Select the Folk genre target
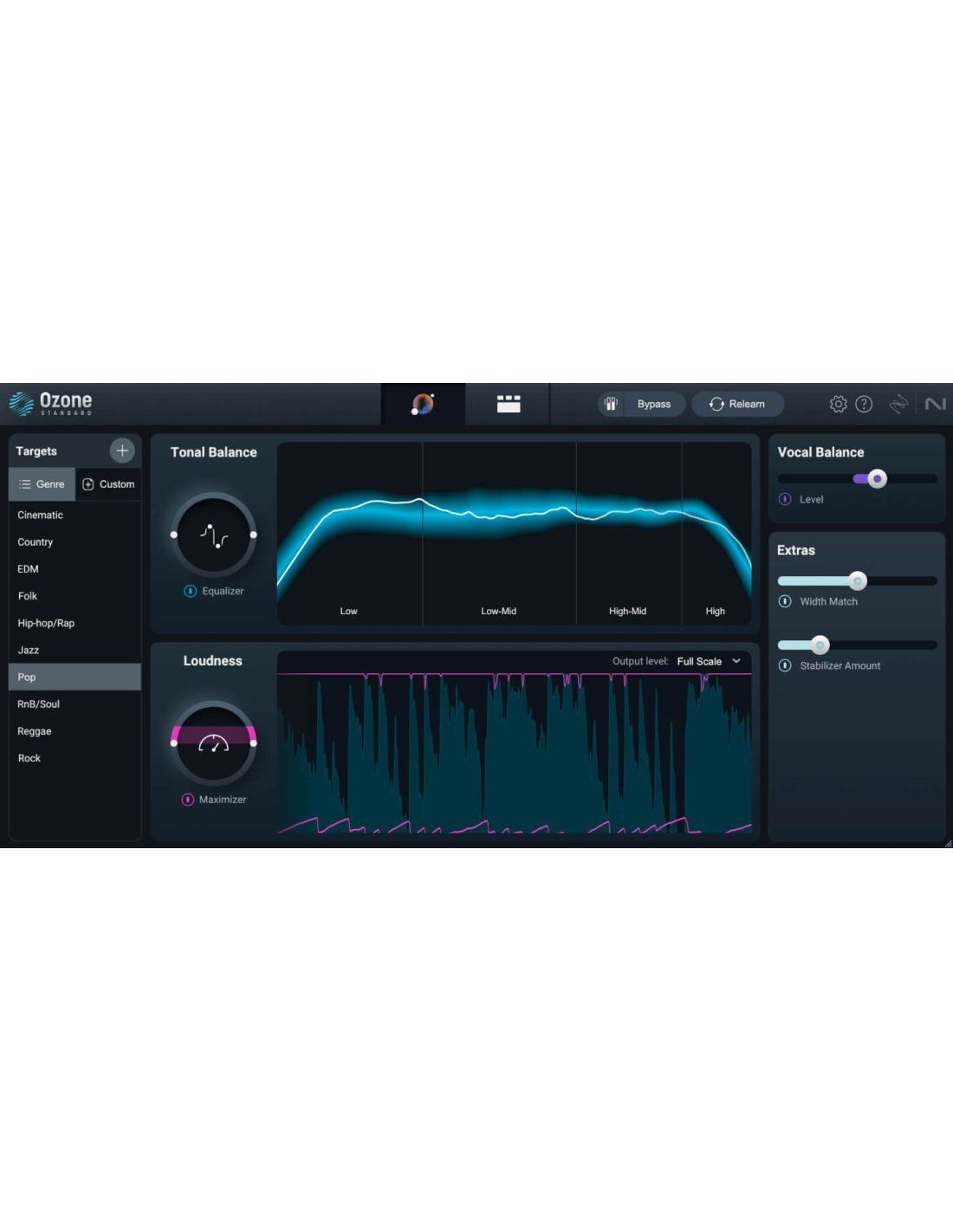Image resolution: width=953 pixels, height=1232 pixels. pos(75,596)
